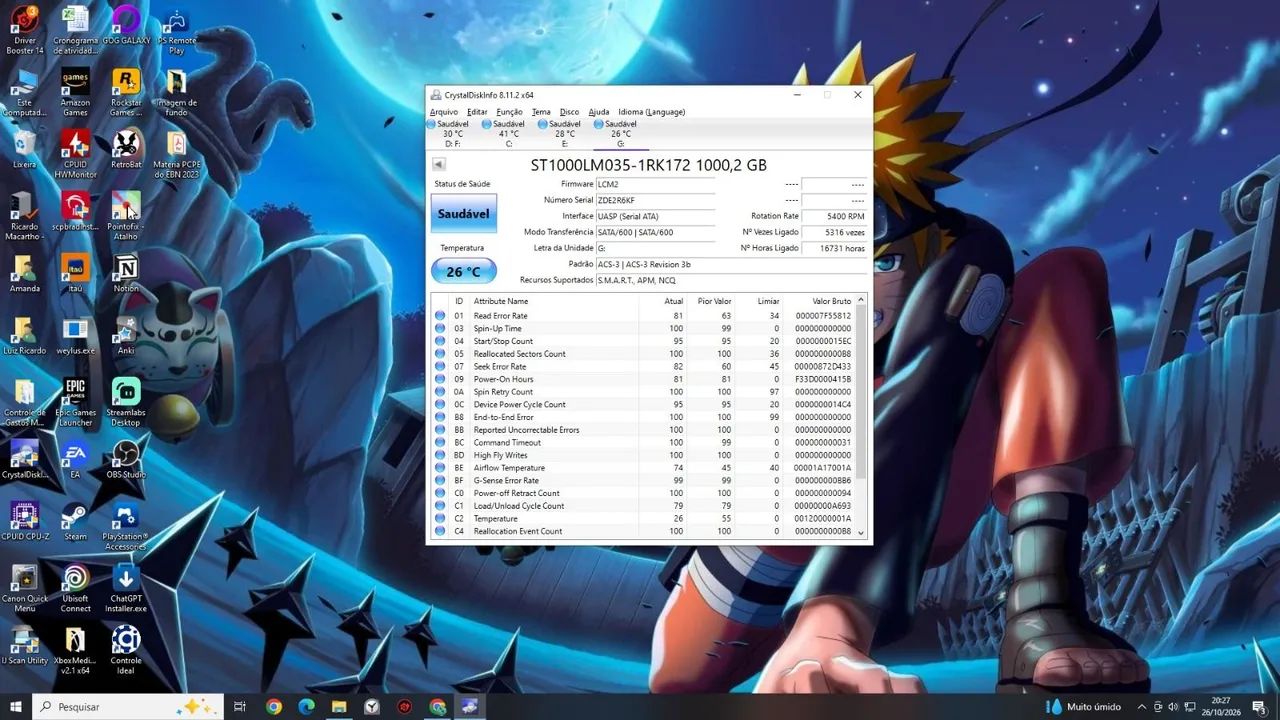
Task: Open the Ajuda menu
Action: click(599, 112)
